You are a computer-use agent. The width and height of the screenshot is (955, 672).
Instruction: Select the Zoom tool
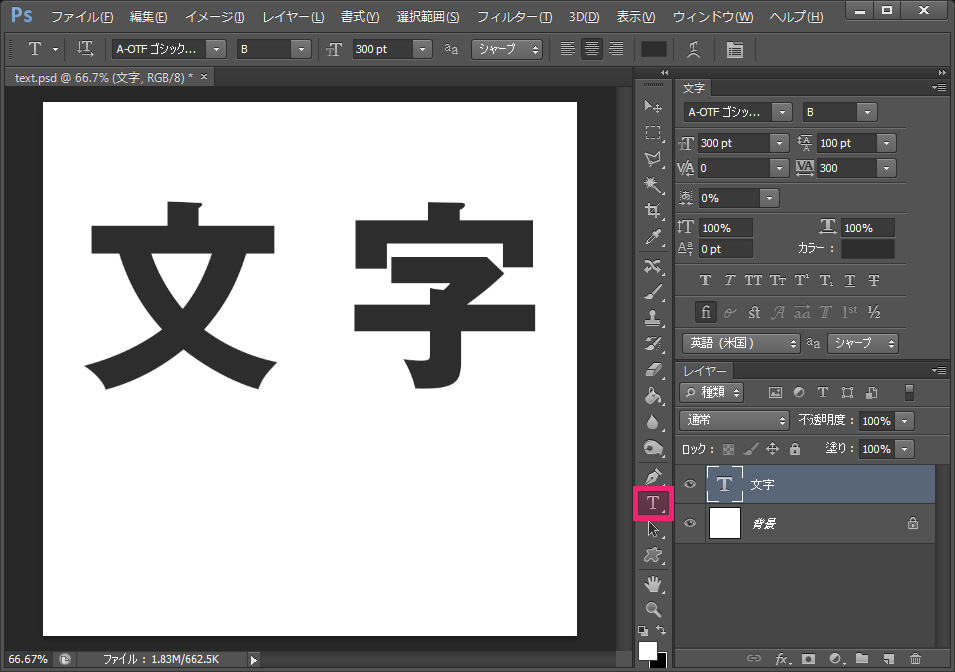click(653, 609)
